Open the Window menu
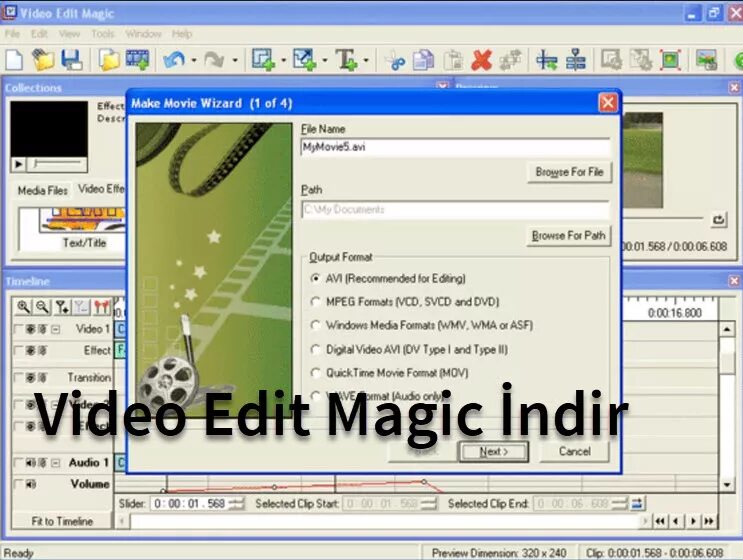This screenshot has width=743, height=560. pyautogui.click(x=144, y=34)
